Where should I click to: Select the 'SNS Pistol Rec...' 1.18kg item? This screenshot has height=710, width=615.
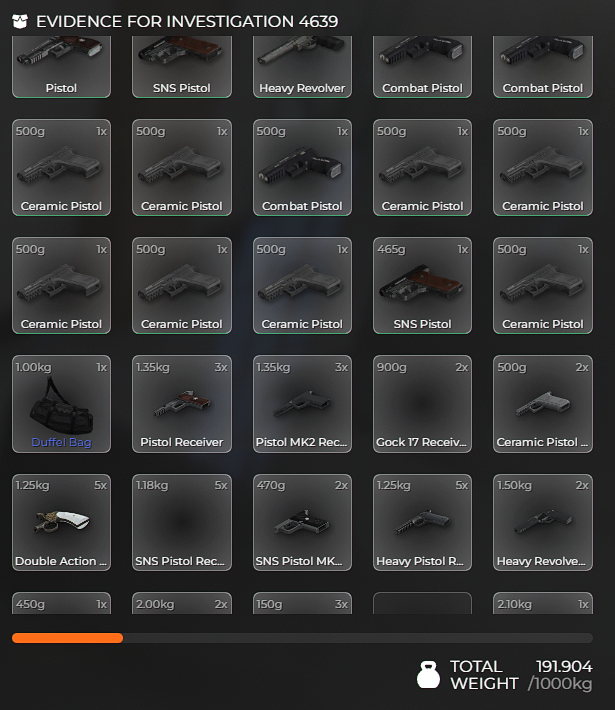(x=182, y=523)
